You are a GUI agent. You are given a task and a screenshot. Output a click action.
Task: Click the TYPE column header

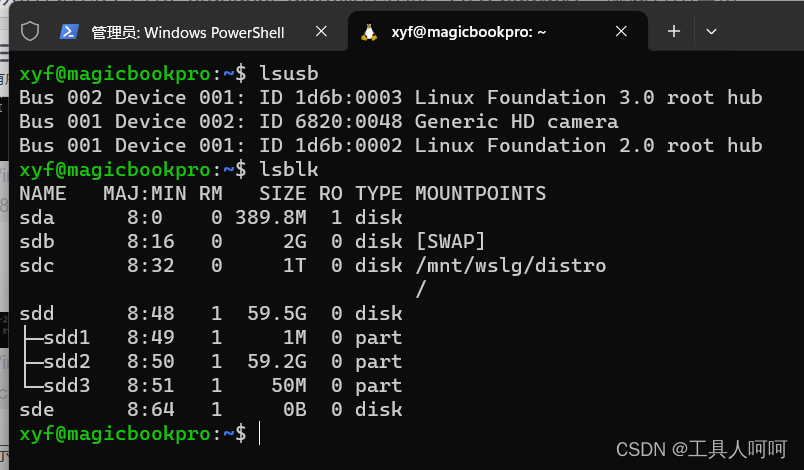(379, 194)
